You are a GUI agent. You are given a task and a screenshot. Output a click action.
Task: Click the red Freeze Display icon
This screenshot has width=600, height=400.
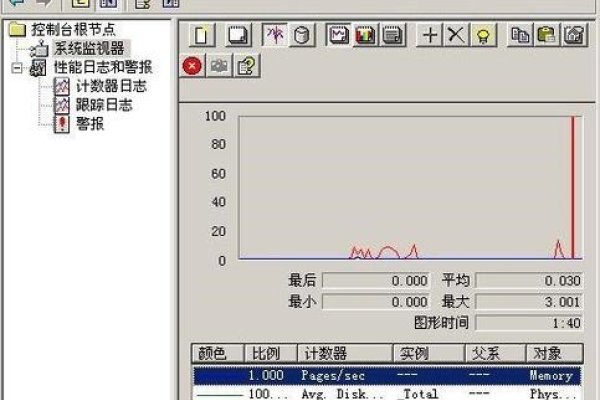tap(192, 66)
